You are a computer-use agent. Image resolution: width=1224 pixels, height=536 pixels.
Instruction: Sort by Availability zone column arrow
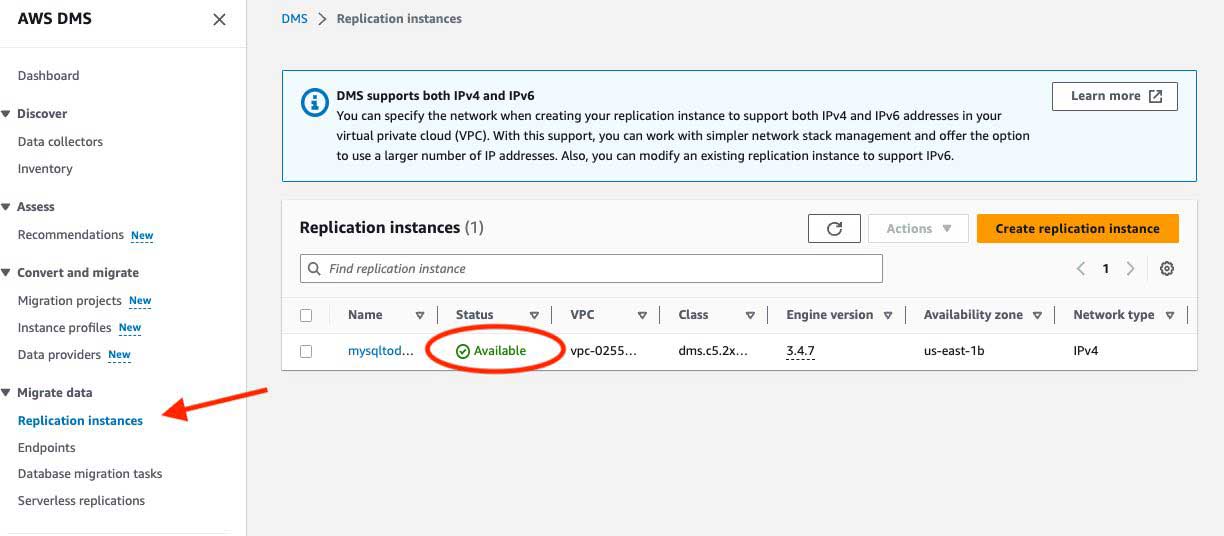click(1037, 315)
